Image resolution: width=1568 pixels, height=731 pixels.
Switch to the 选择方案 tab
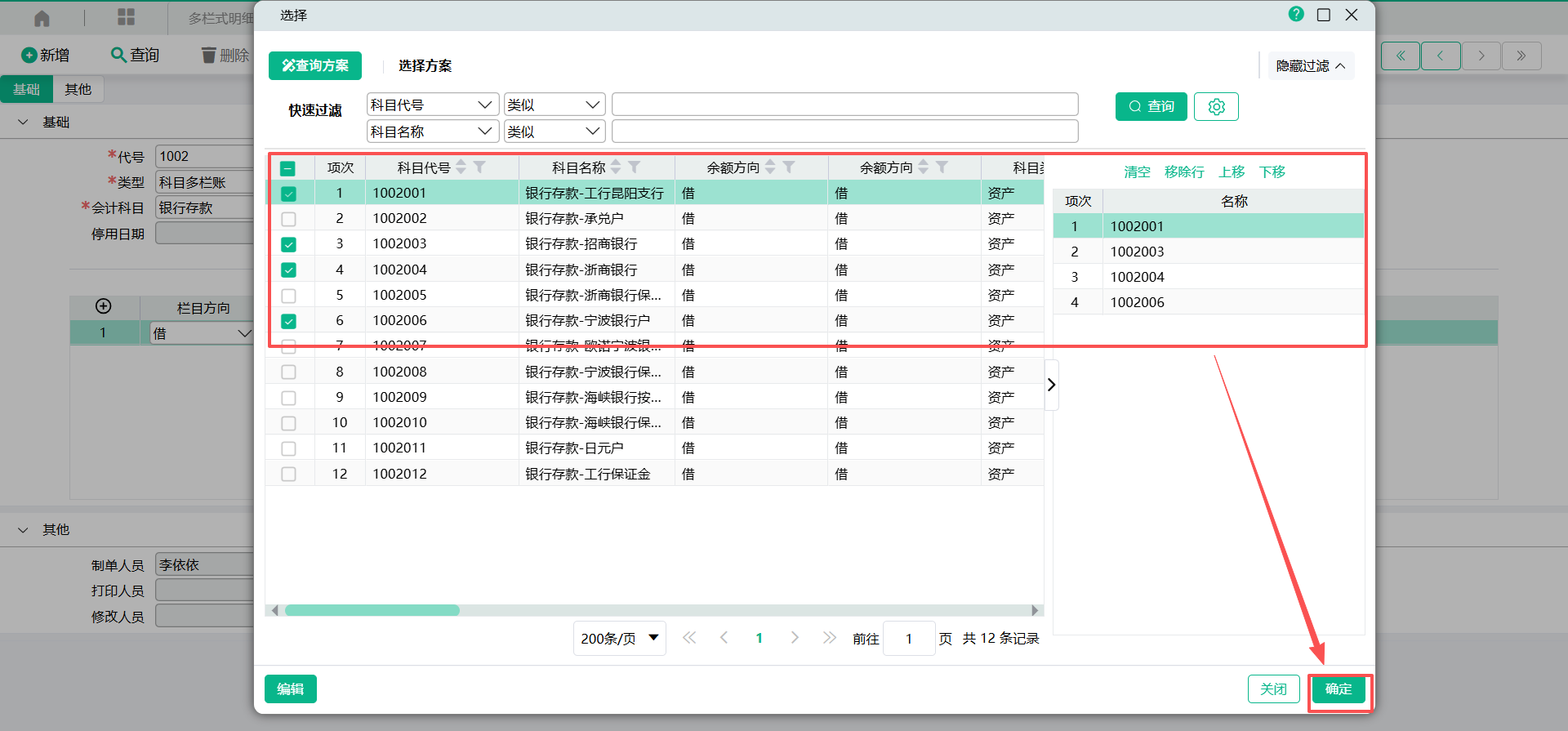(x=425, y=66)
